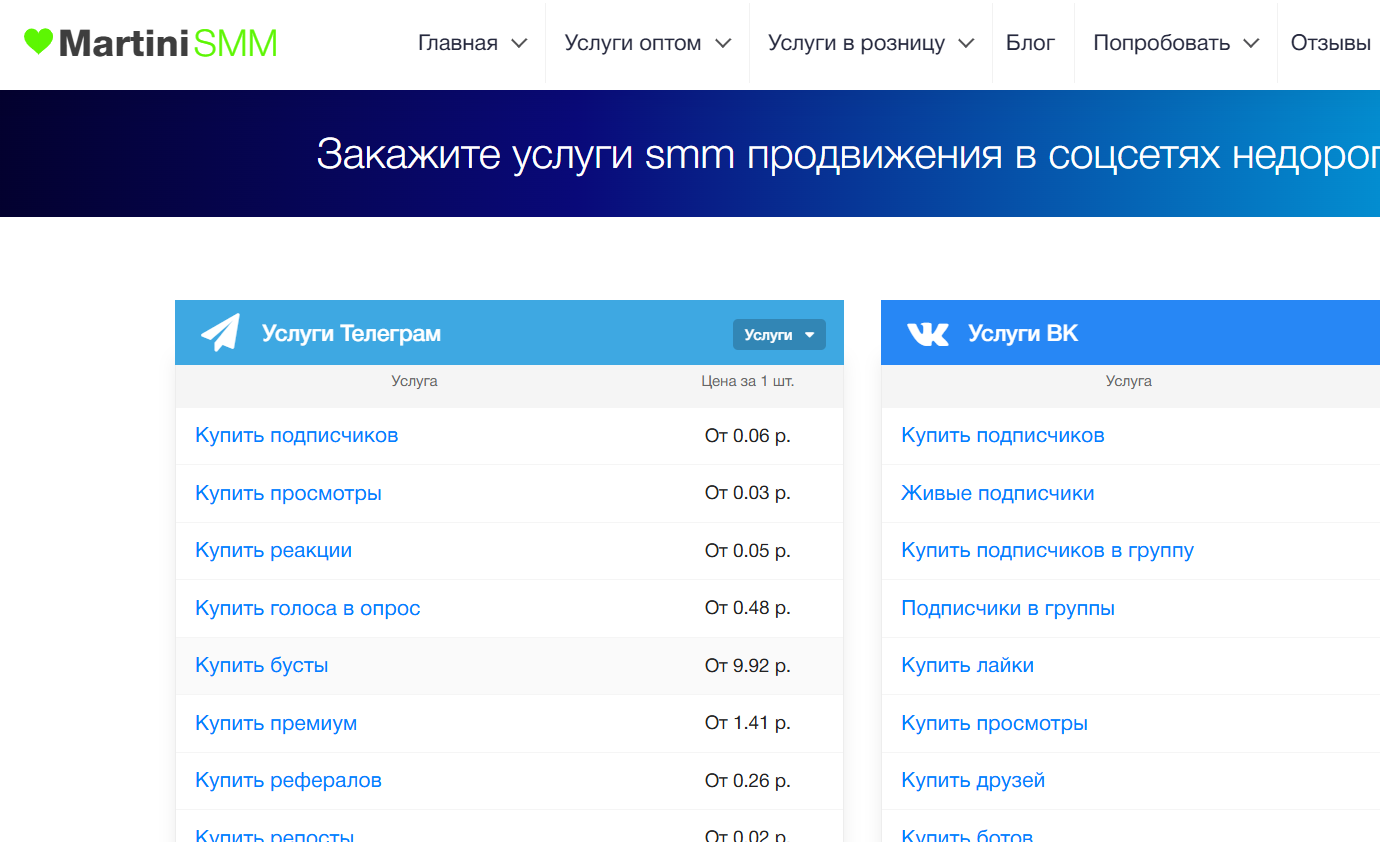This screenshot has width=1380, height=842.
Task: Open the Услуги в розницу menu item
Action: (856, 43)
